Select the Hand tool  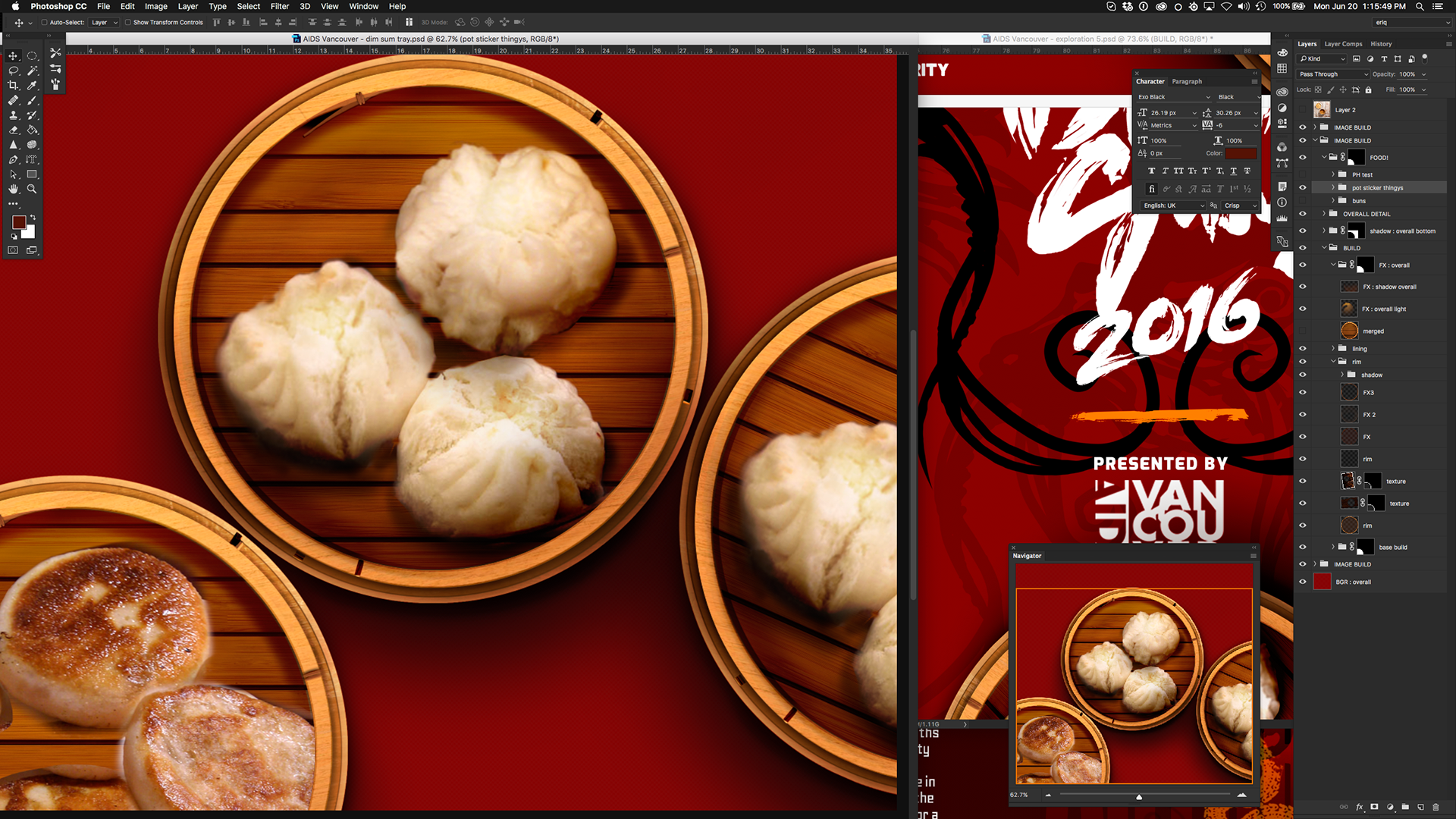(x=13, y=189)
